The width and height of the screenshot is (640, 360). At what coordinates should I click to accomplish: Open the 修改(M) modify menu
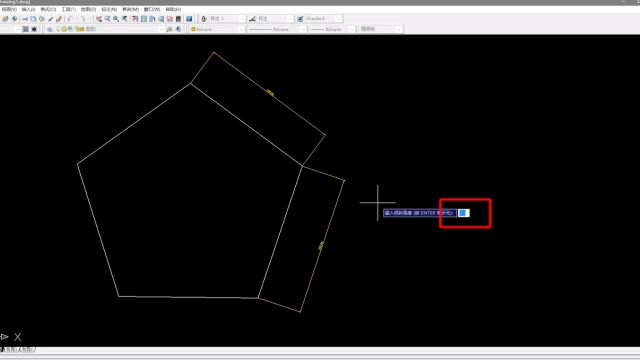tap(131, 9)
